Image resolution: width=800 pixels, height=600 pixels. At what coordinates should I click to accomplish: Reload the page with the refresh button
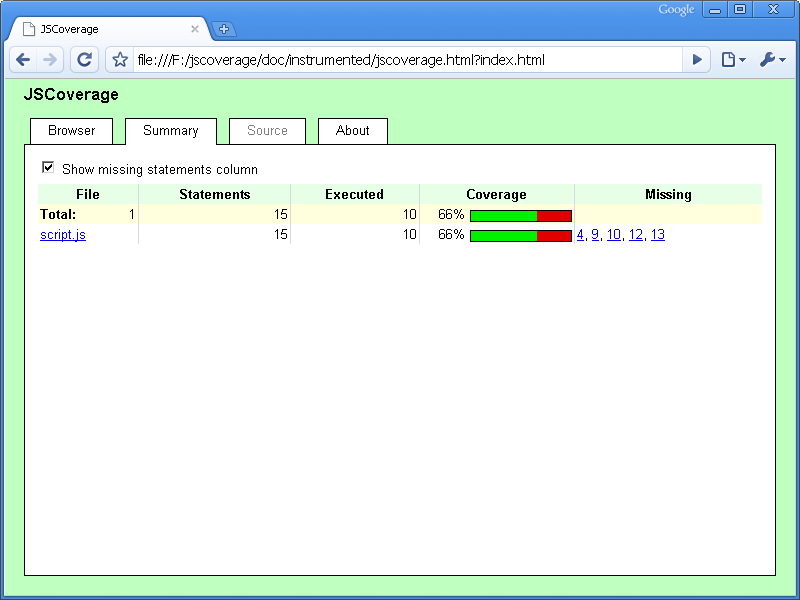85,60
